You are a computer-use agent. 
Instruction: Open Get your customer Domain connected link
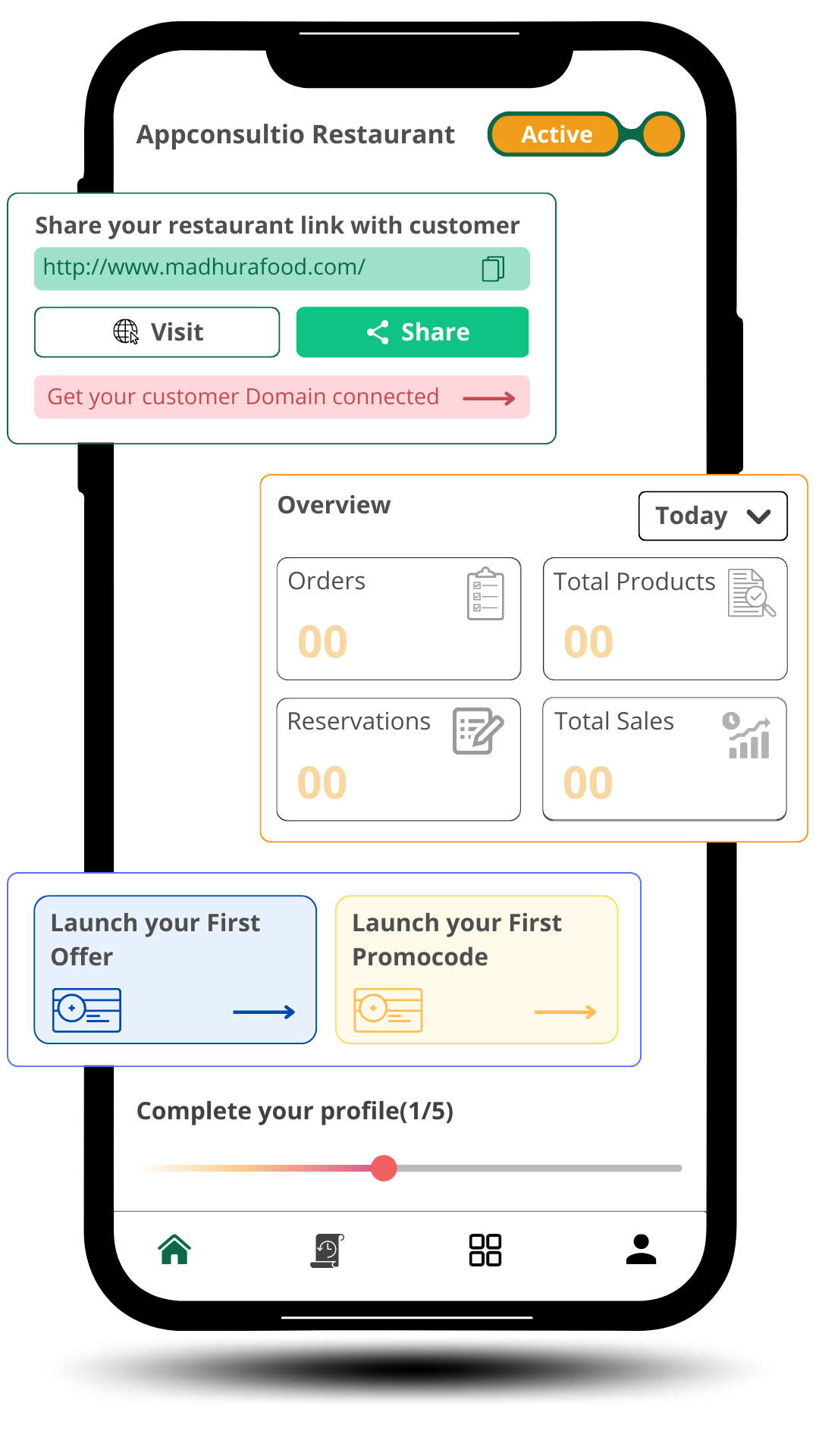[282, 397]
